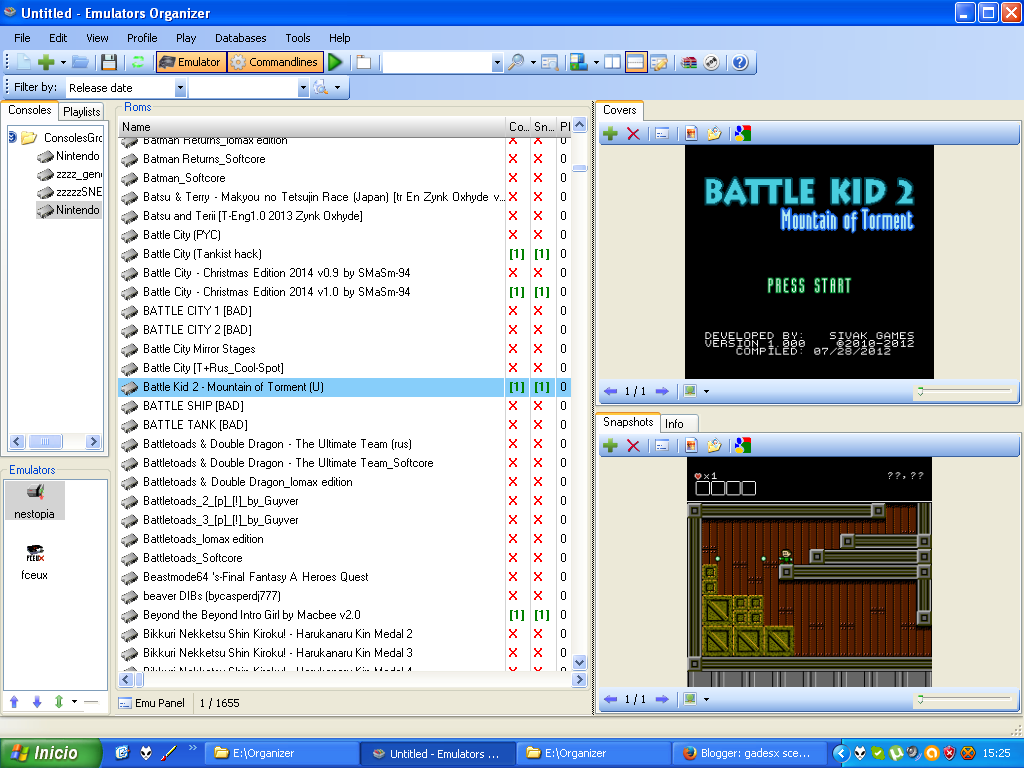Image resolution: width=1024 pixels, height=768 pixels.
Task: Click the blue up arrow in Emulators panel
Action: [14, 702]
